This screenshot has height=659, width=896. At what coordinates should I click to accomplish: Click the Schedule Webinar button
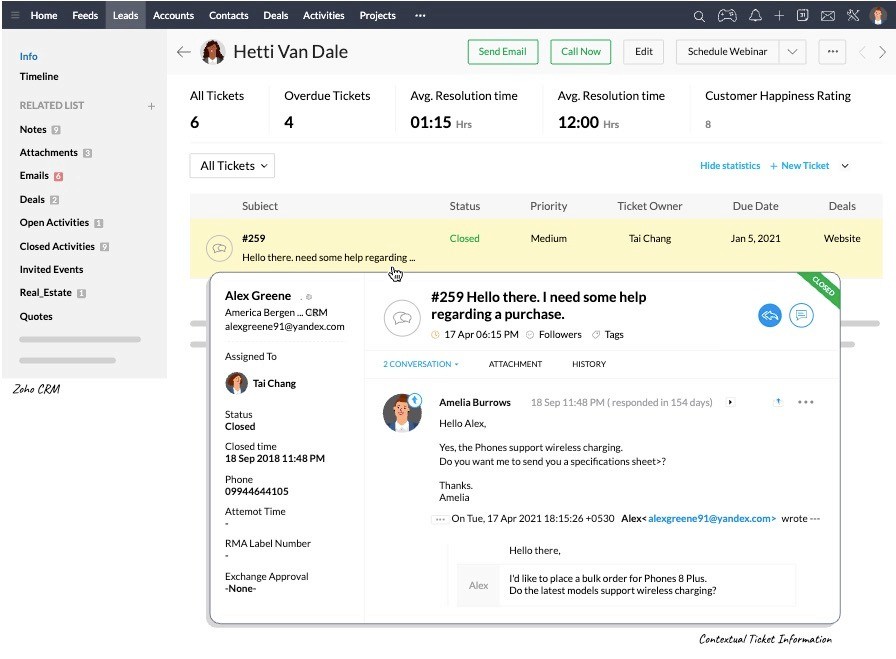(x=727, y=52)
